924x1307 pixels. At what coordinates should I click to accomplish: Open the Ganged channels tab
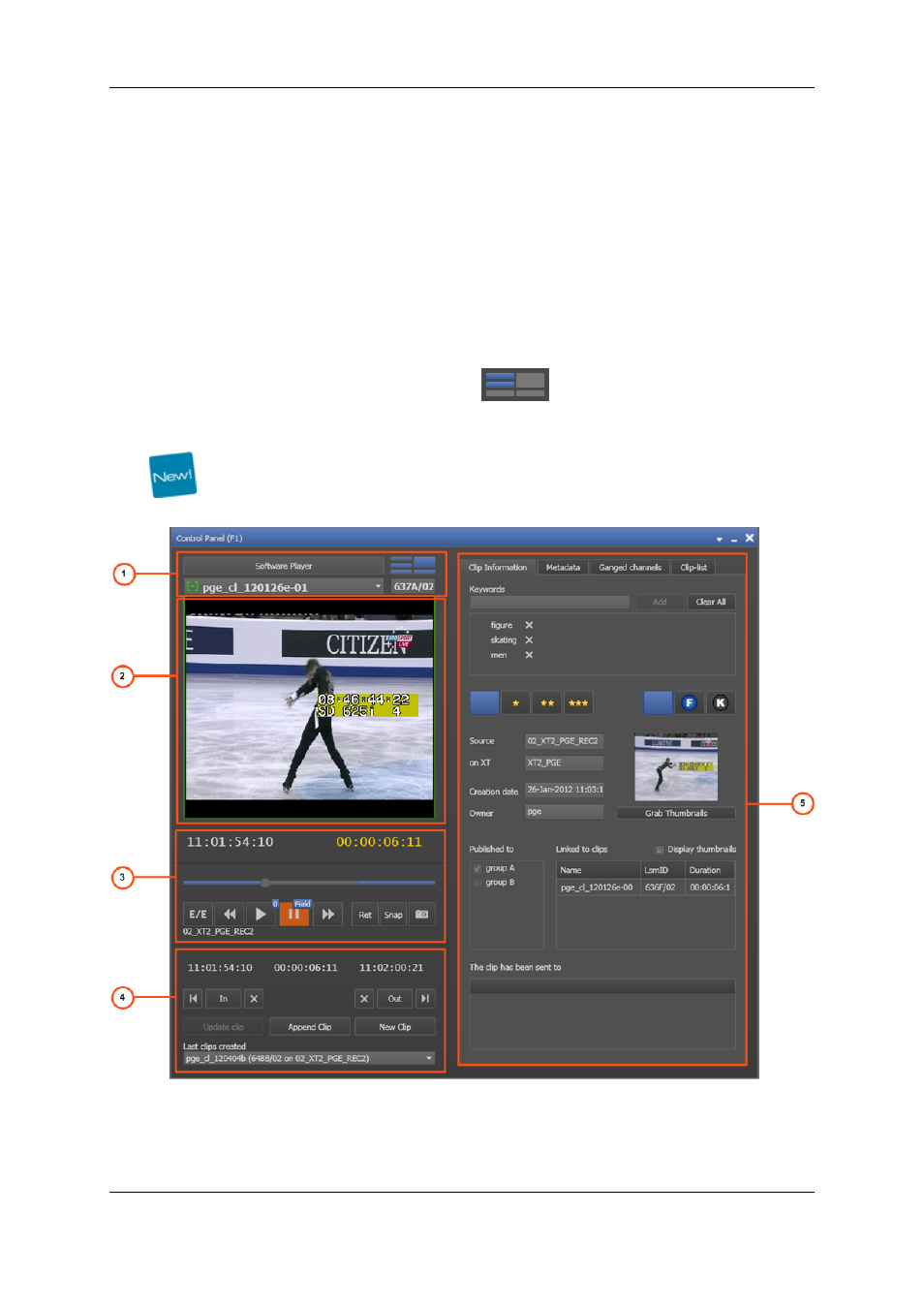[x=631, y=568]
